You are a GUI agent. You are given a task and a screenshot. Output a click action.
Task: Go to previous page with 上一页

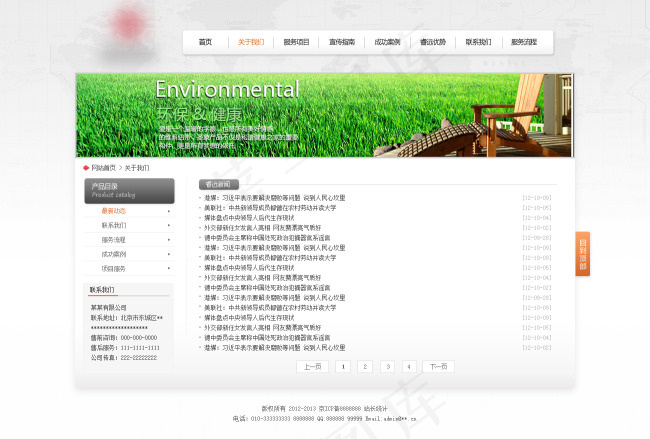pyautogui.click(x=313, y=366)
